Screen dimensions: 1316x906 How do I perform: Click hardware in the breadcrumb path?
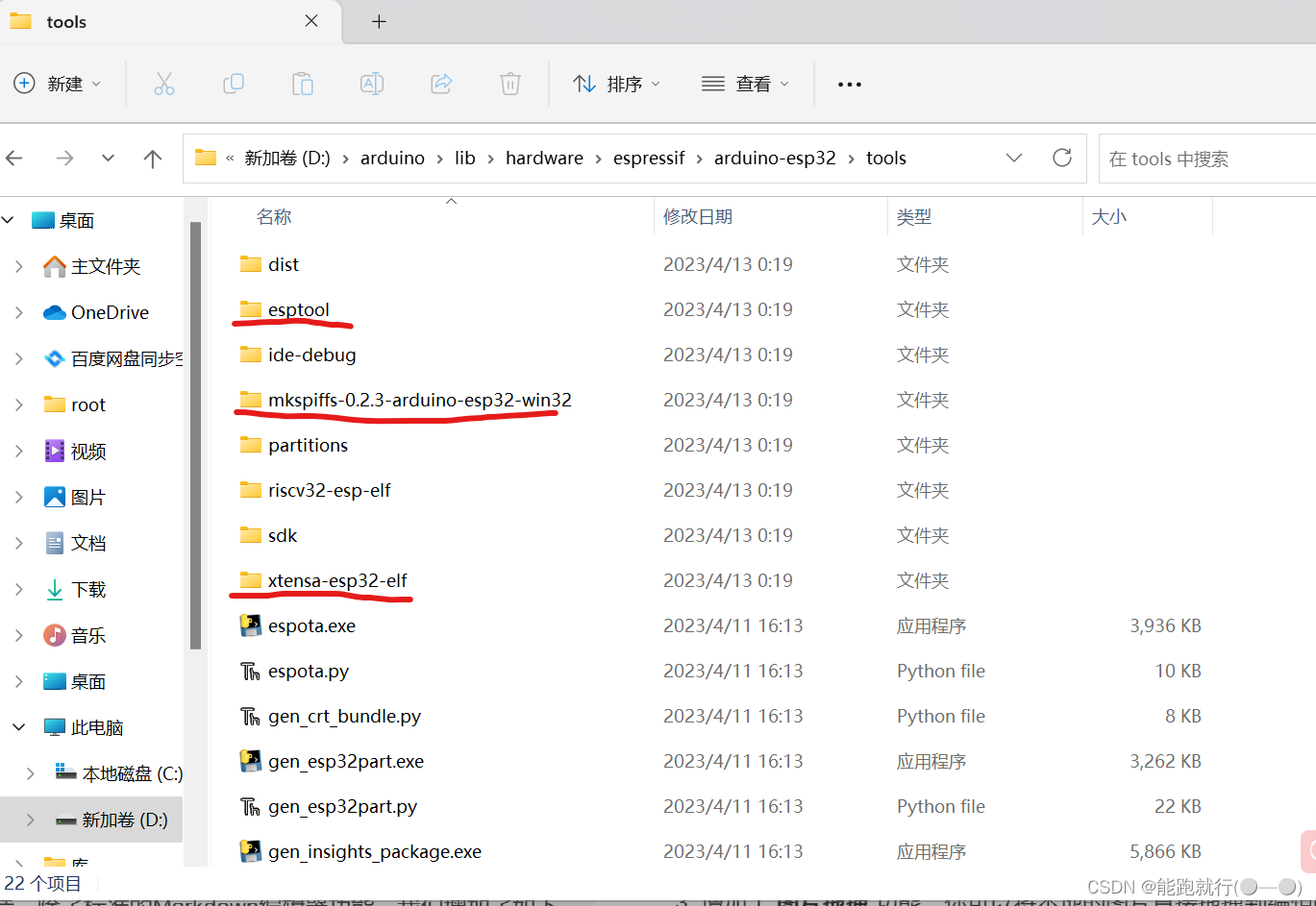544,159
